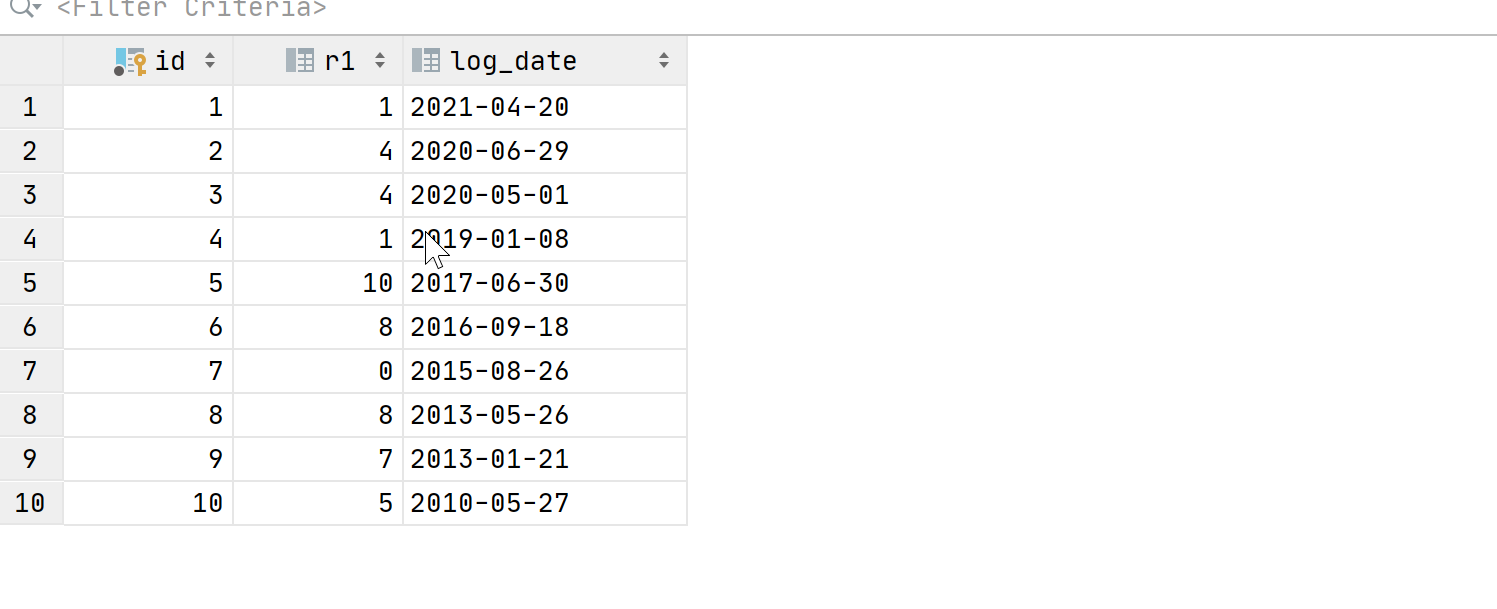Click the cell with date 2017-06-30
The width and height of the screenshot is (1497, 609).
[x=545, y=283]
